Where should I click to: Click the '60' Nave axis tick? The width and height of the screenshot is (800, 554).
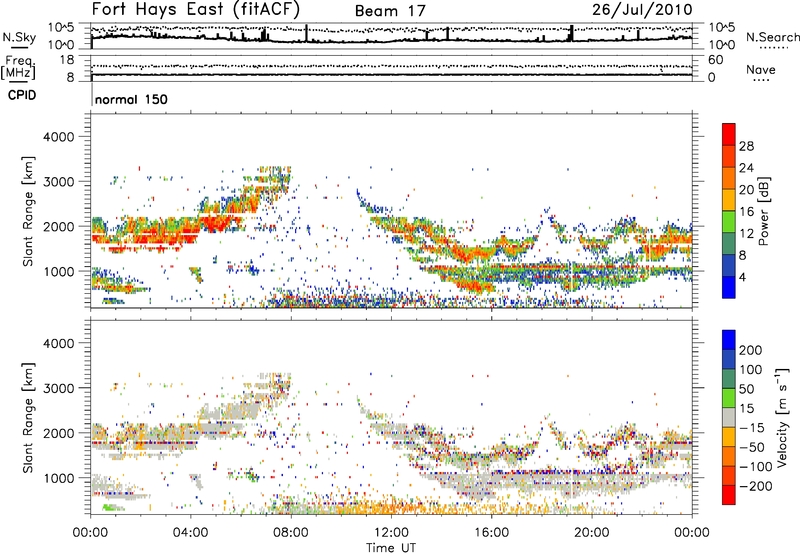coord(715,60)
